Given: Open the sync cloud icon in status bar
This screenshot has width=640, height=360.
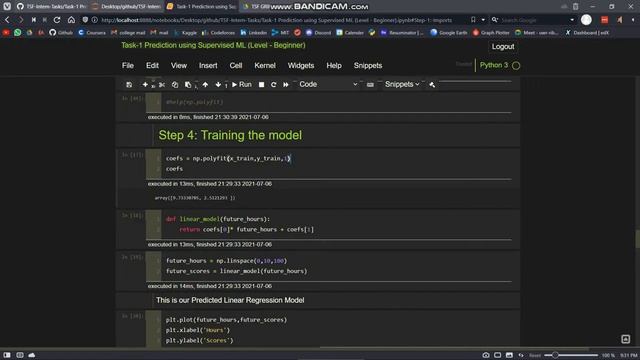Looking at the screenshot, I should point(31,355).
